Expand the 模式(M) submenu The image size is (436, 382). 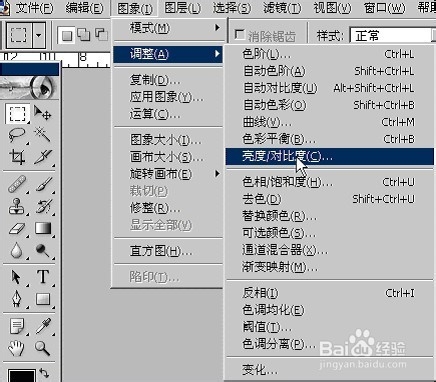point(168,28)
